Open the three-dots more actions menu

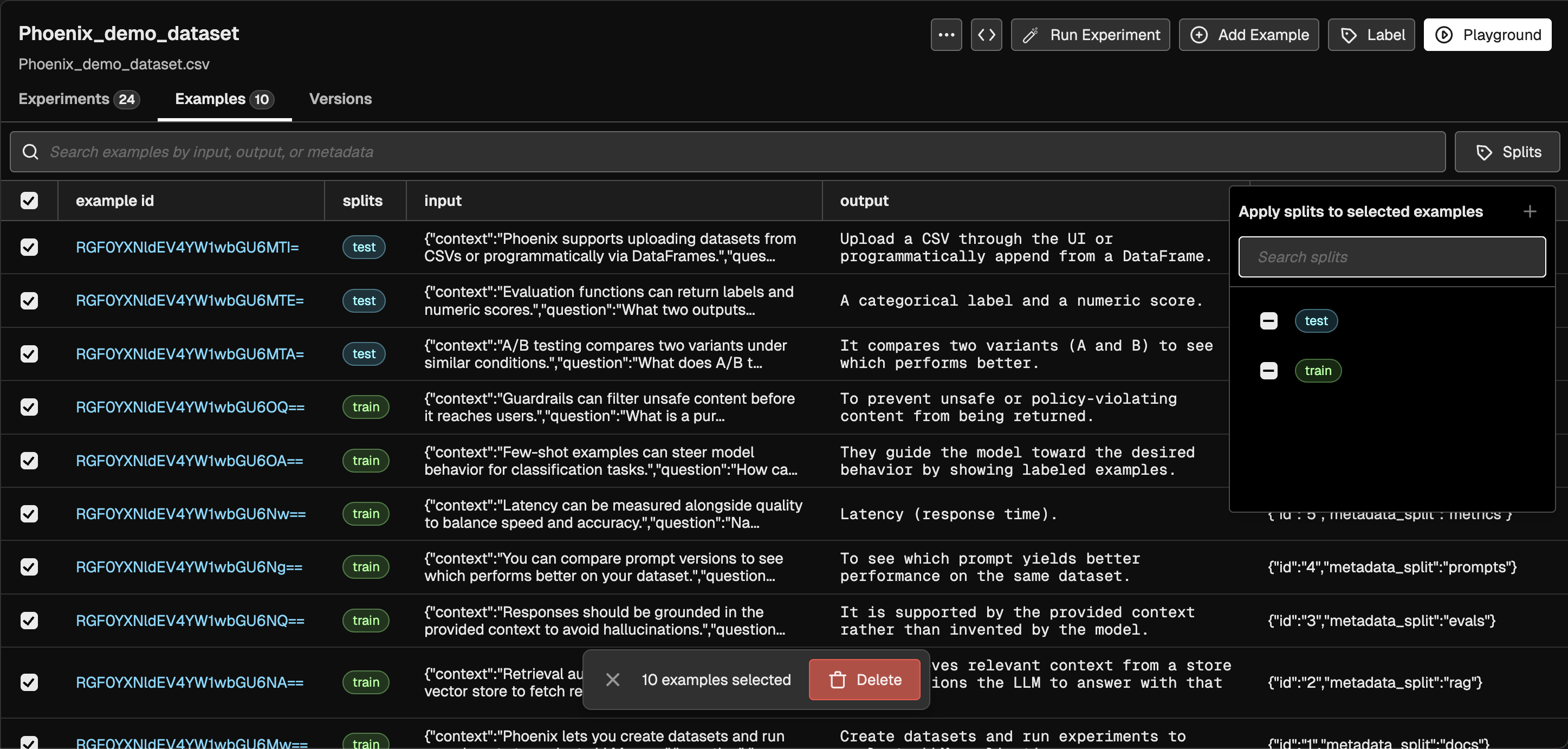click(x=946, y=35)
